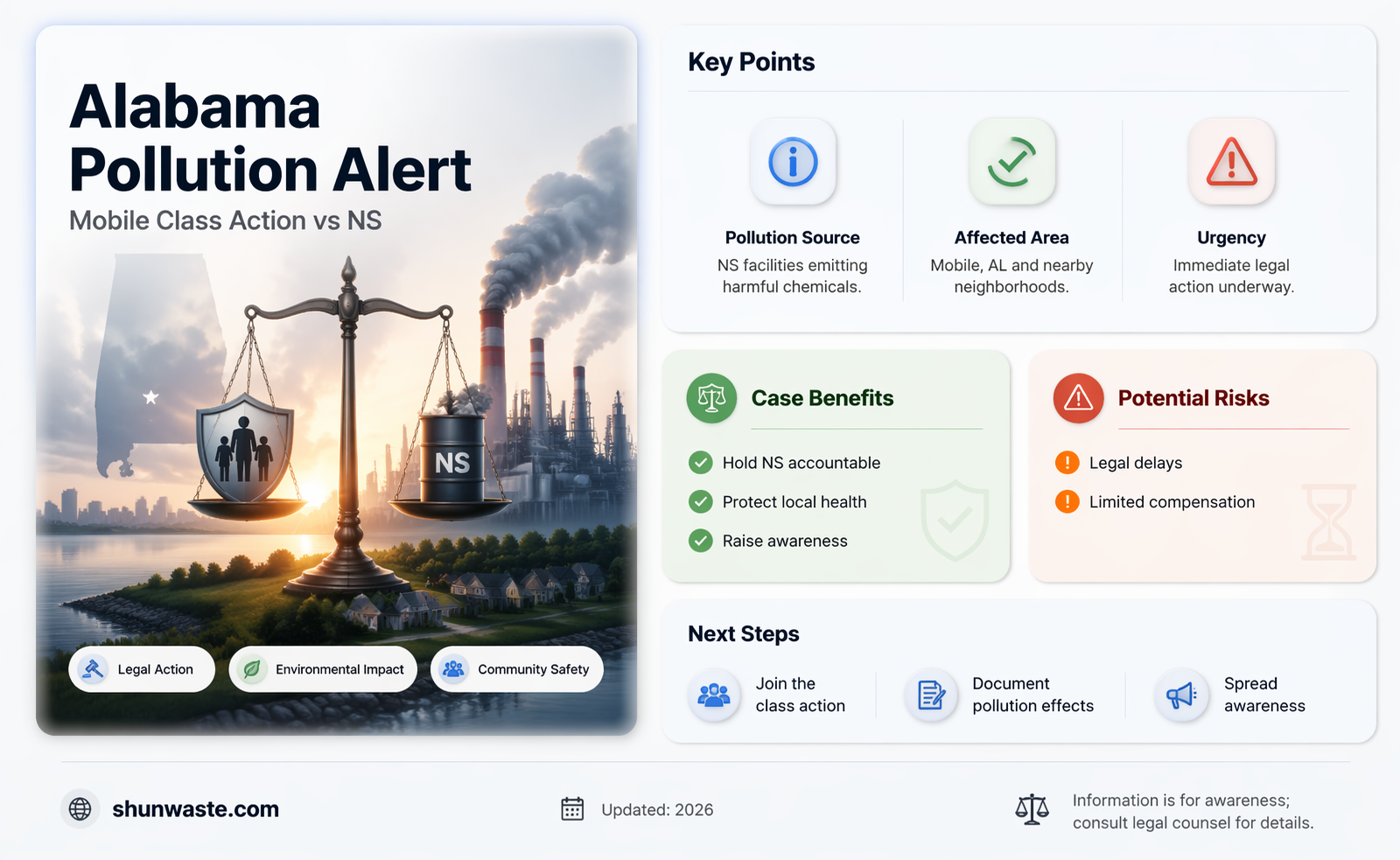
Task: Click the Updated: 2026 text
Action: (x=657, y=810)
